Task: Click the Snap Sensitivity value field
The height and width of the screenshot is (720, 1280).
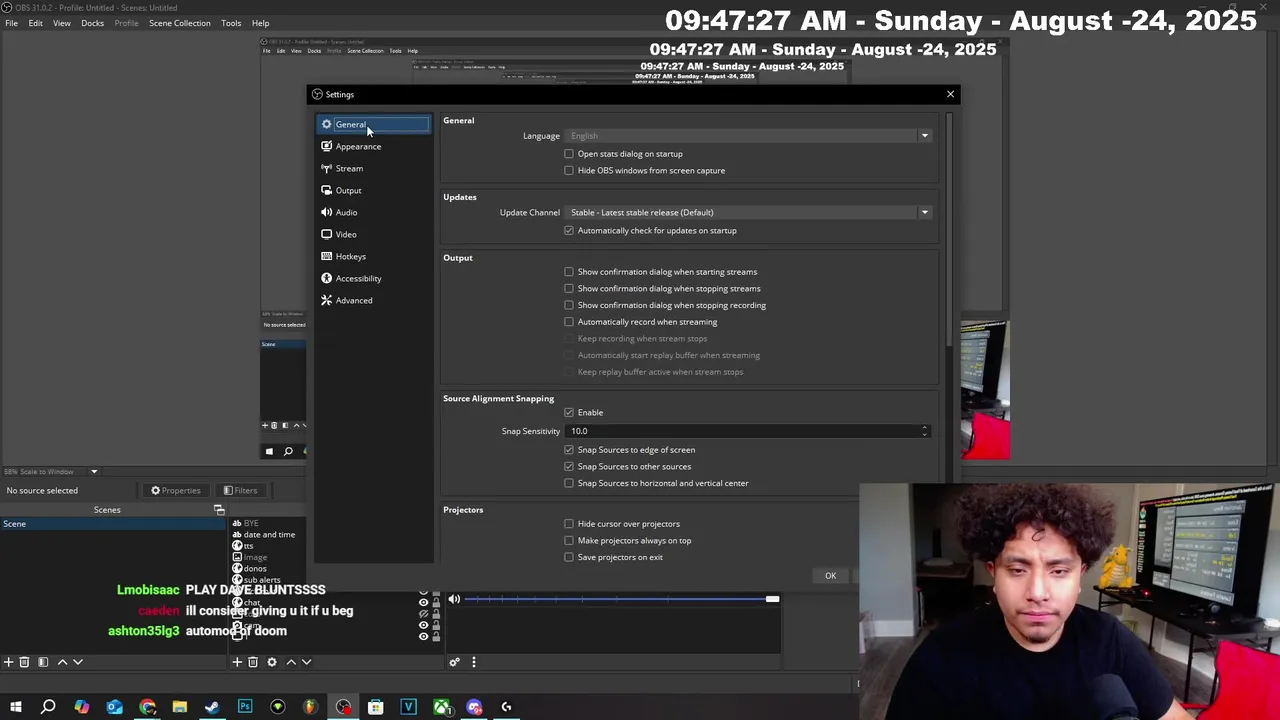Action: [x=741, y=431]
